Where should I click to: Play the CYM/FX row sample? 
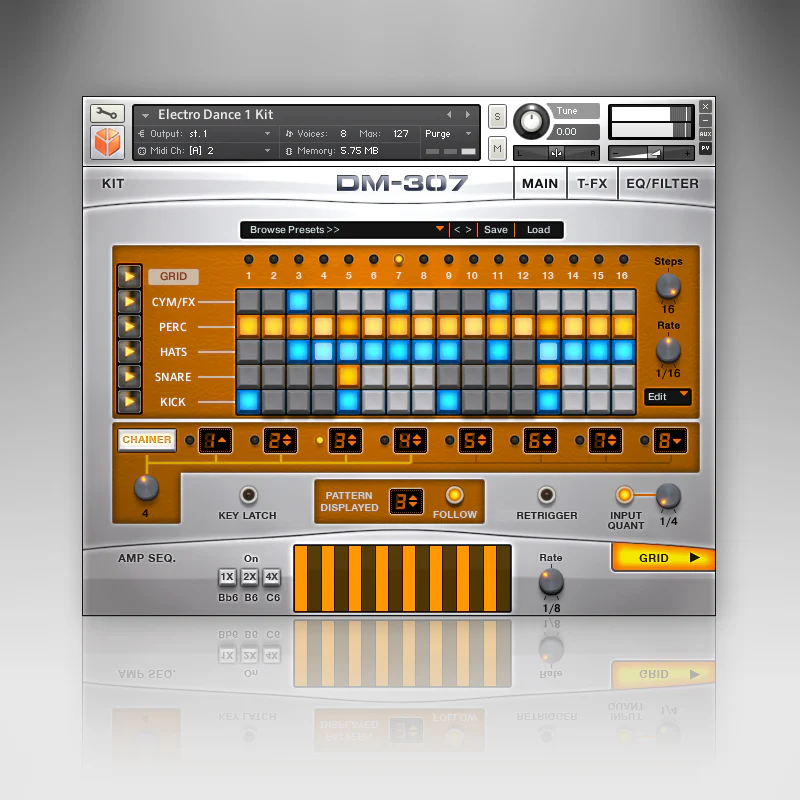(129, 302)
